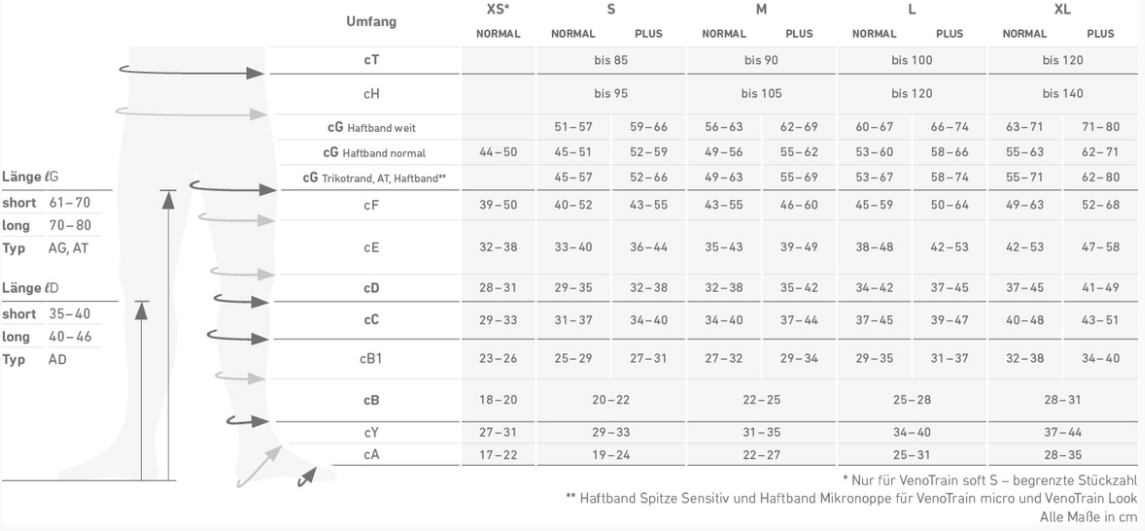This screenshot has width=1145, height=531.
Task: Click the 18–20 cell in cB row
Action: [x=497, y=399]
